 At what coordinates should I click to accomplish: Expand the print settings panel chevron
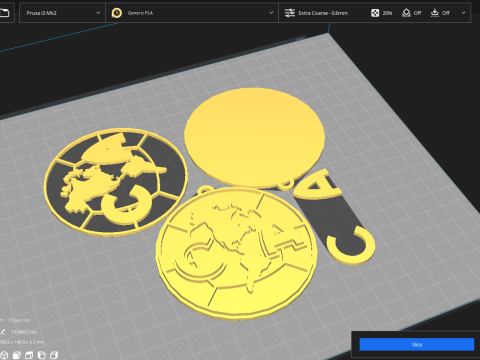(463, 13)
